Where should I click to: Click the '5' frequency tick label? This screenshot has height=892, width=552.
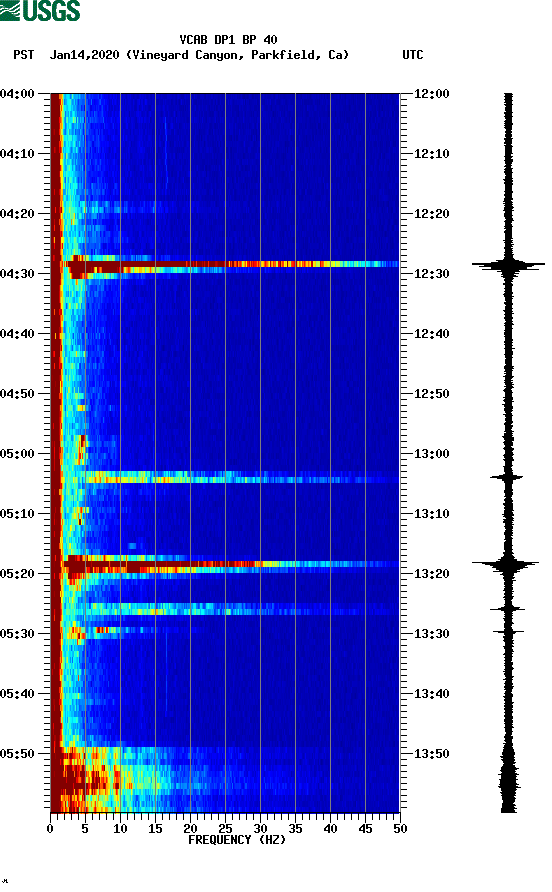85,829
